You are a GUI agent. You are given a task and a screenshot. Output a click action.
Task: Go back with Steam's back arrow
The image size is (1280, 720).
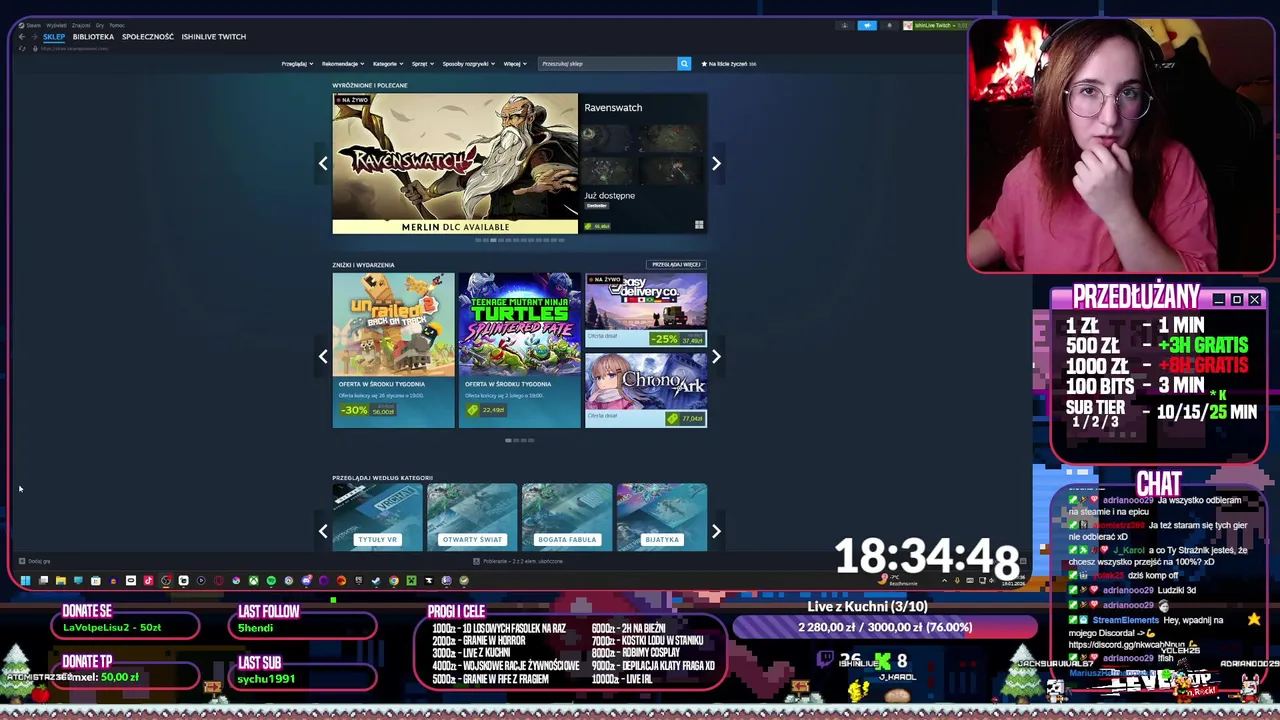point(21,37)
